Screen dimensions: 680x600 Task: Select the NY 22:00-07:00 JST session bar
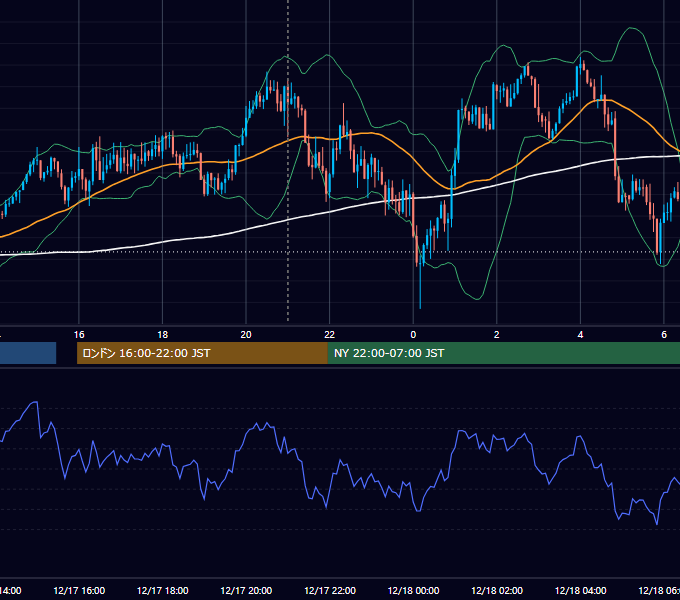click(x=503, y=353)
